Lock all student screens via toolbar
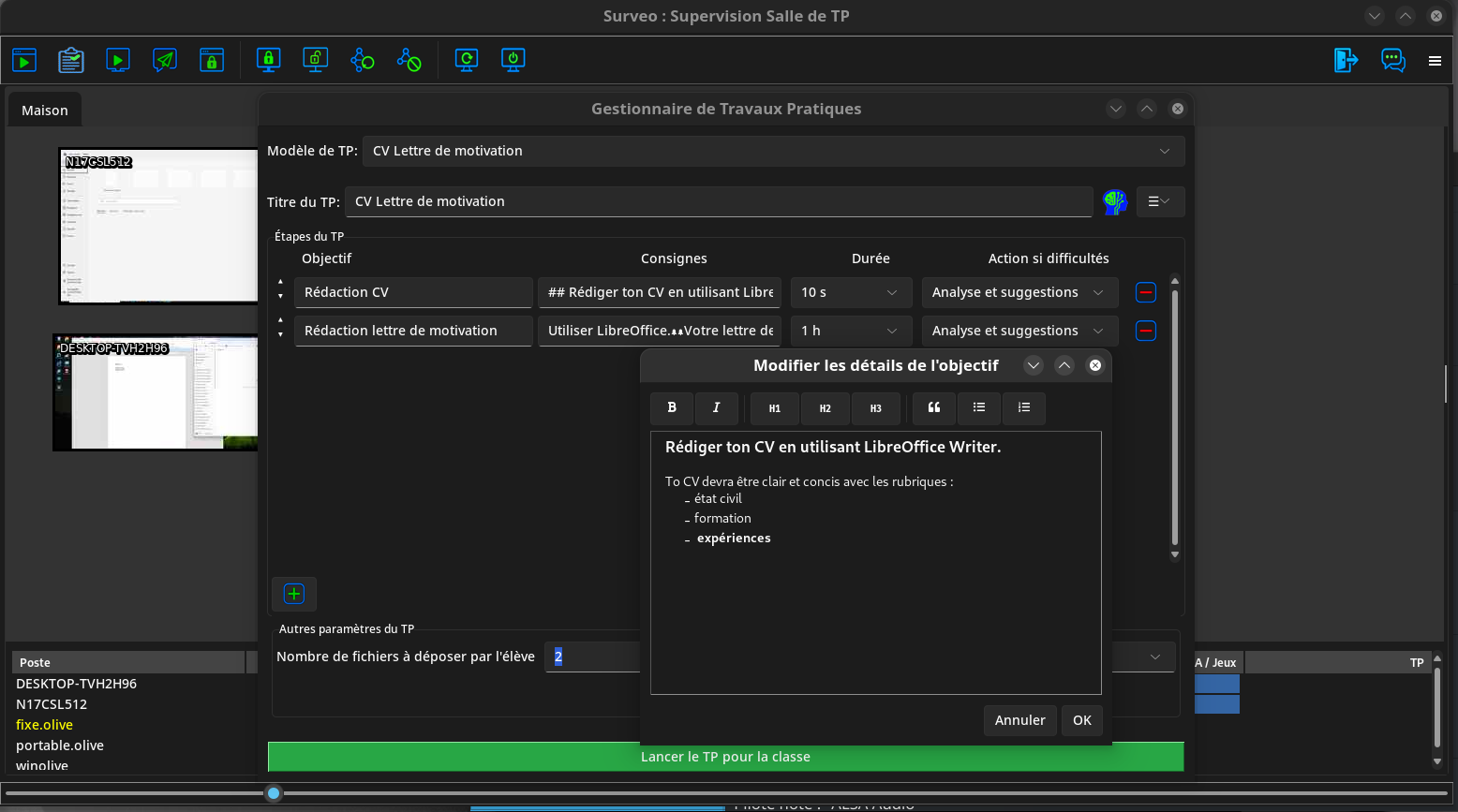The image size is (1458, 812). click(269, 59)
